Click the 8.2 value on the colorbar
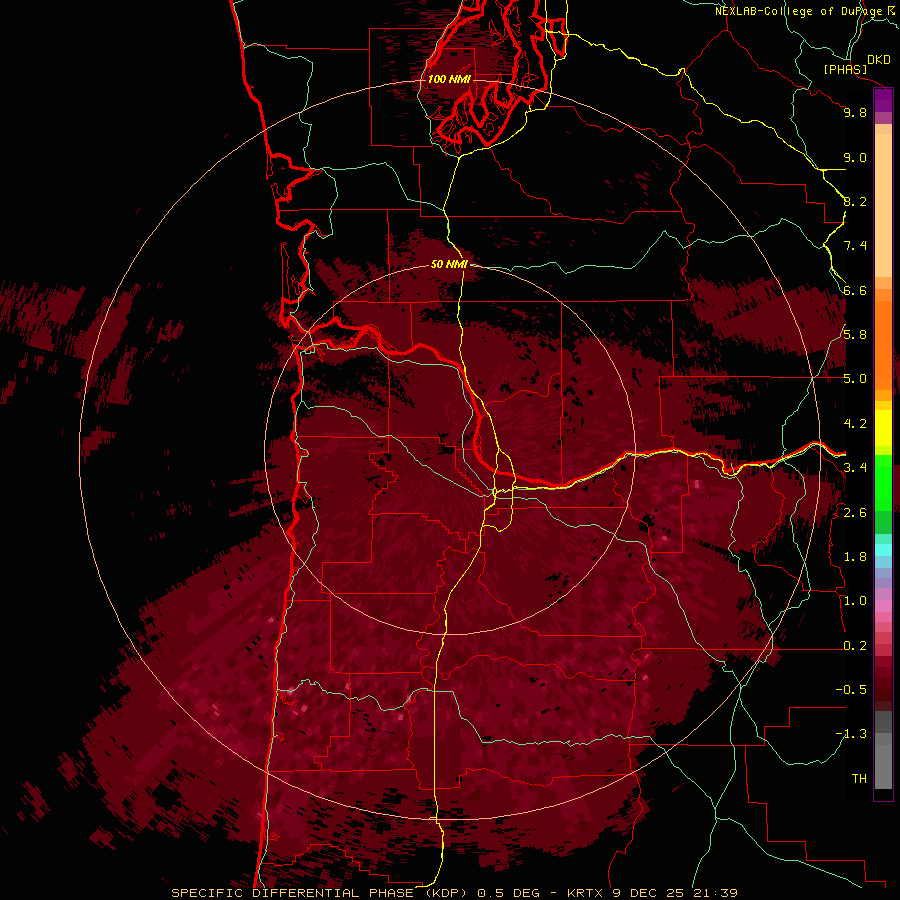 point(855,201)
